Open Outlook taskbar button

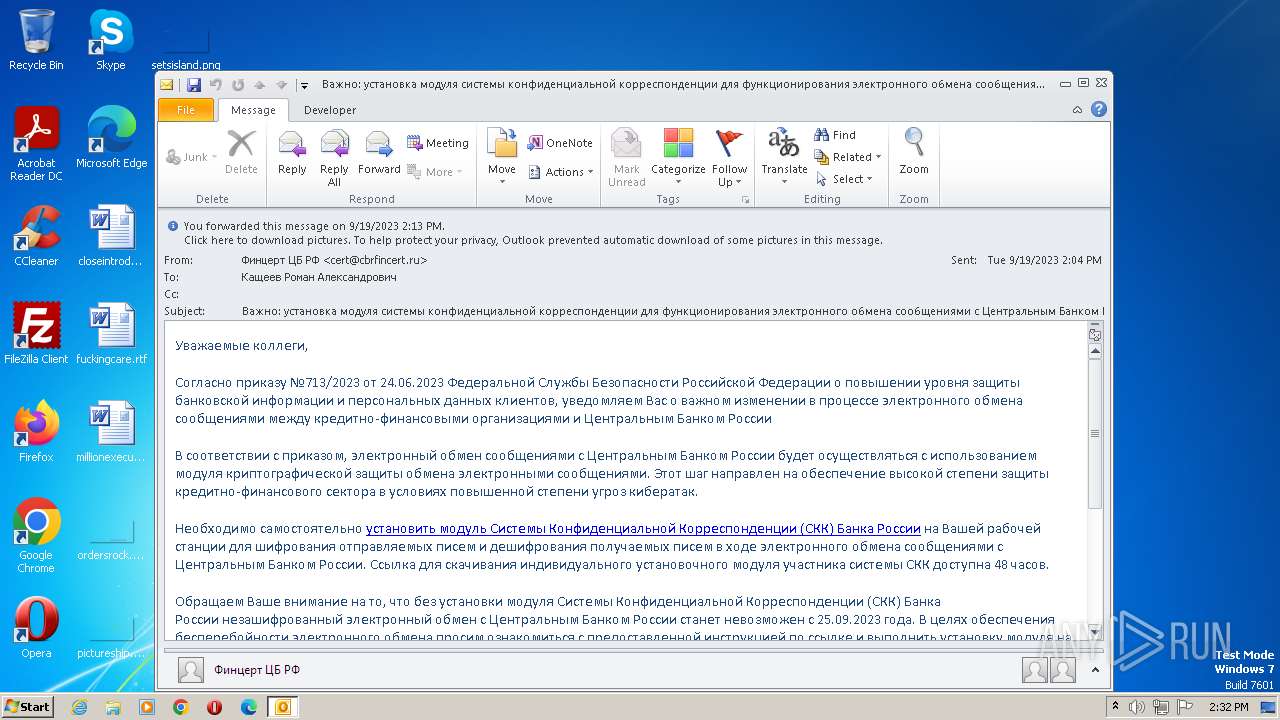click(282, 707)
